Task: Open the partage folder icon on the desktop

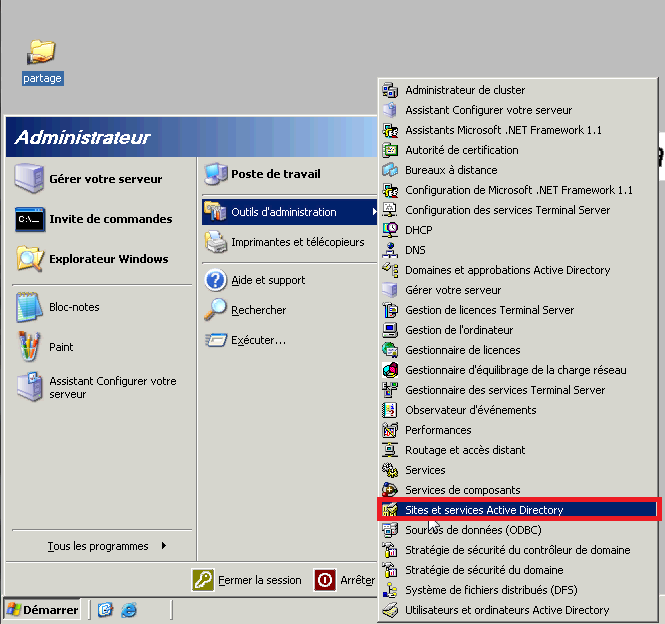Action: tap(42, 52)
